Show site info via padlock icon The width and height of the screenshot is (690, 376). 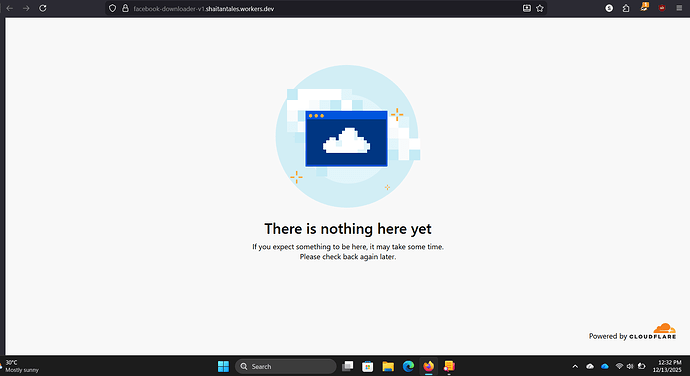125,8
